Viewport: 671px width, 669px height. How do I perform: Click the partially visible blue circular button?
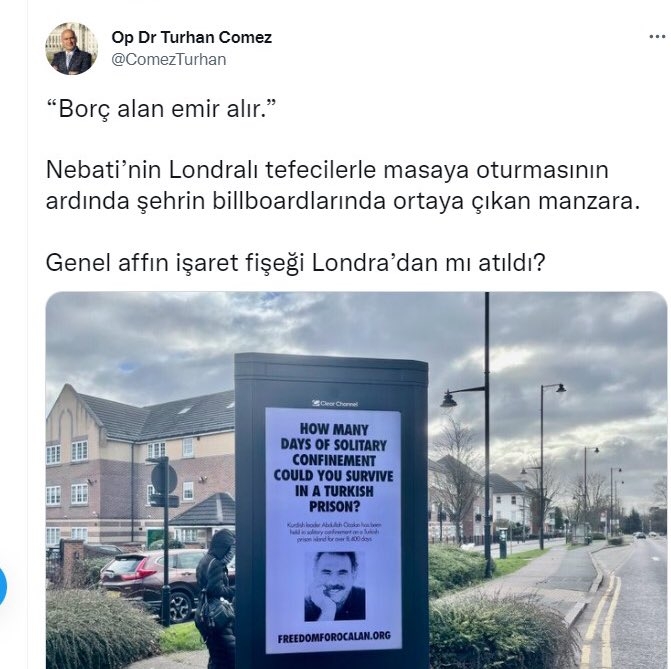point(3,586)
